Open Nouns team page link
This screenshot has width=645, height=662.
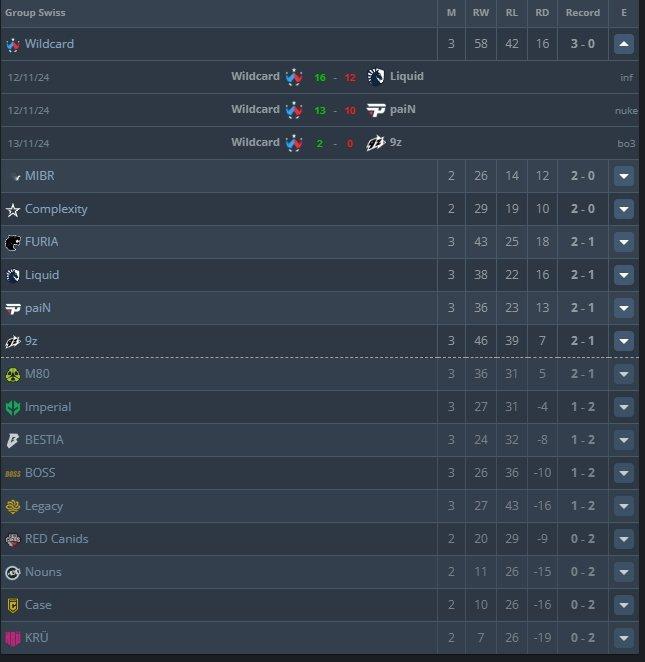(x=43, y=572)
